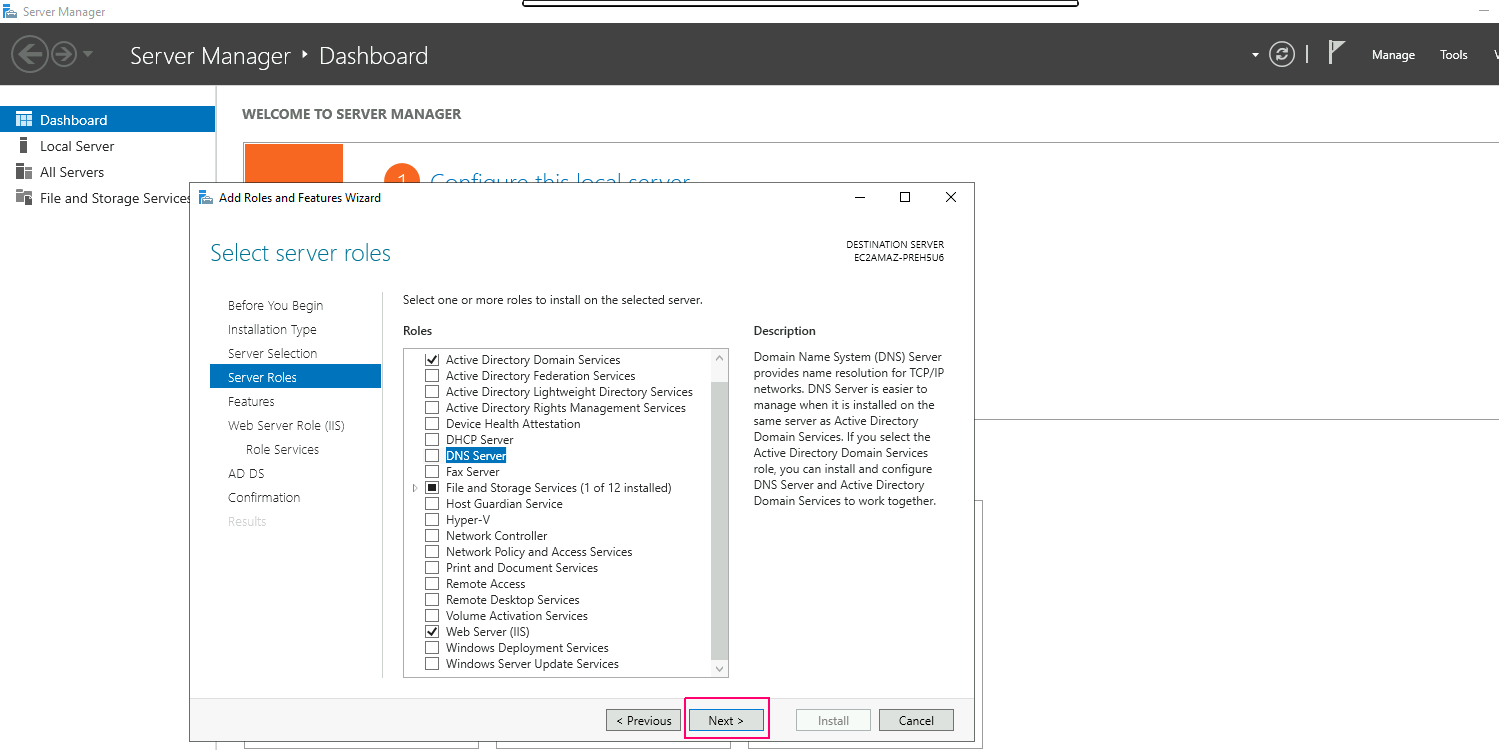The height and width of the screenshot is (750, 1499).
Task: Go to Web Server Role (IIS) step
Action: (x=286, y=426)
